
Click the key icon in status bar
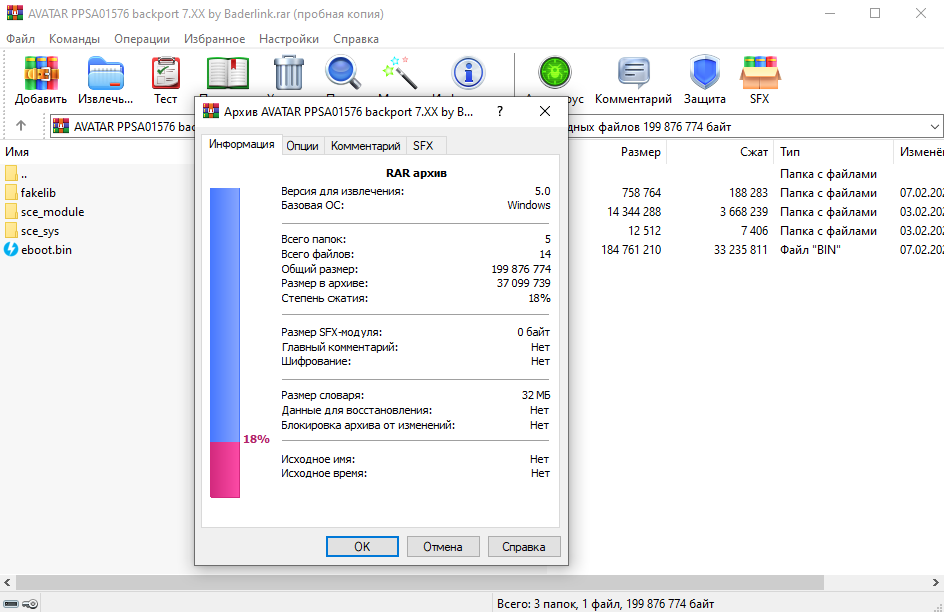tap(30, 604)
